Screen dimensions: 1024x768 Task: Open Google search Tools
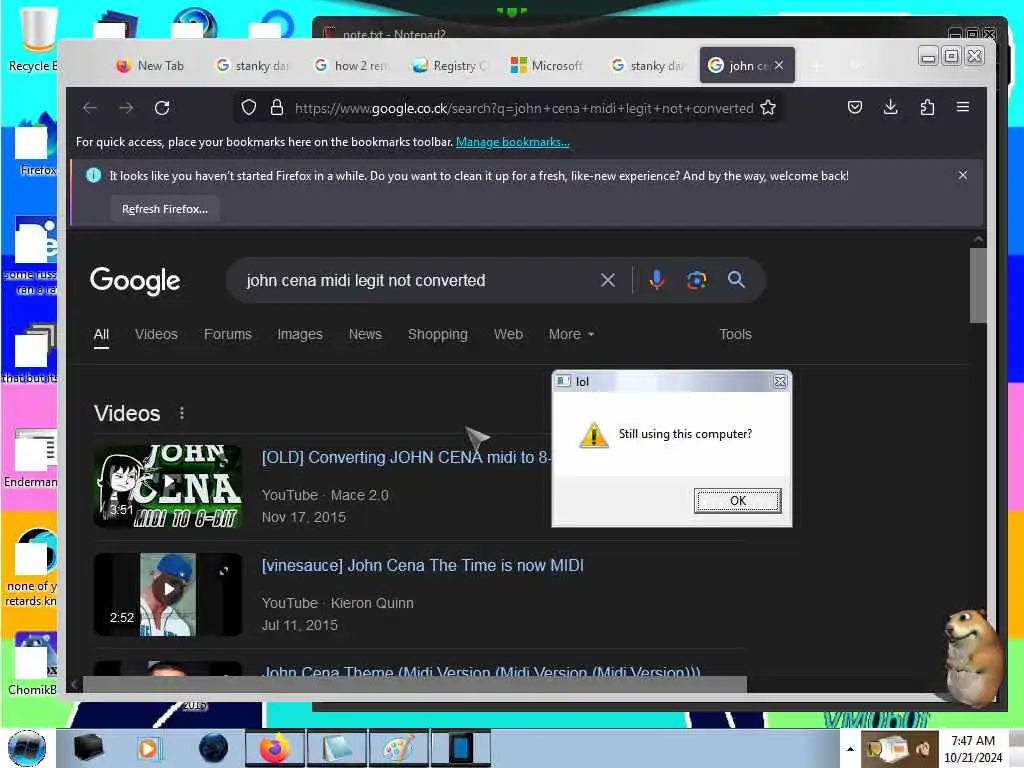click(x=735, y=334)
